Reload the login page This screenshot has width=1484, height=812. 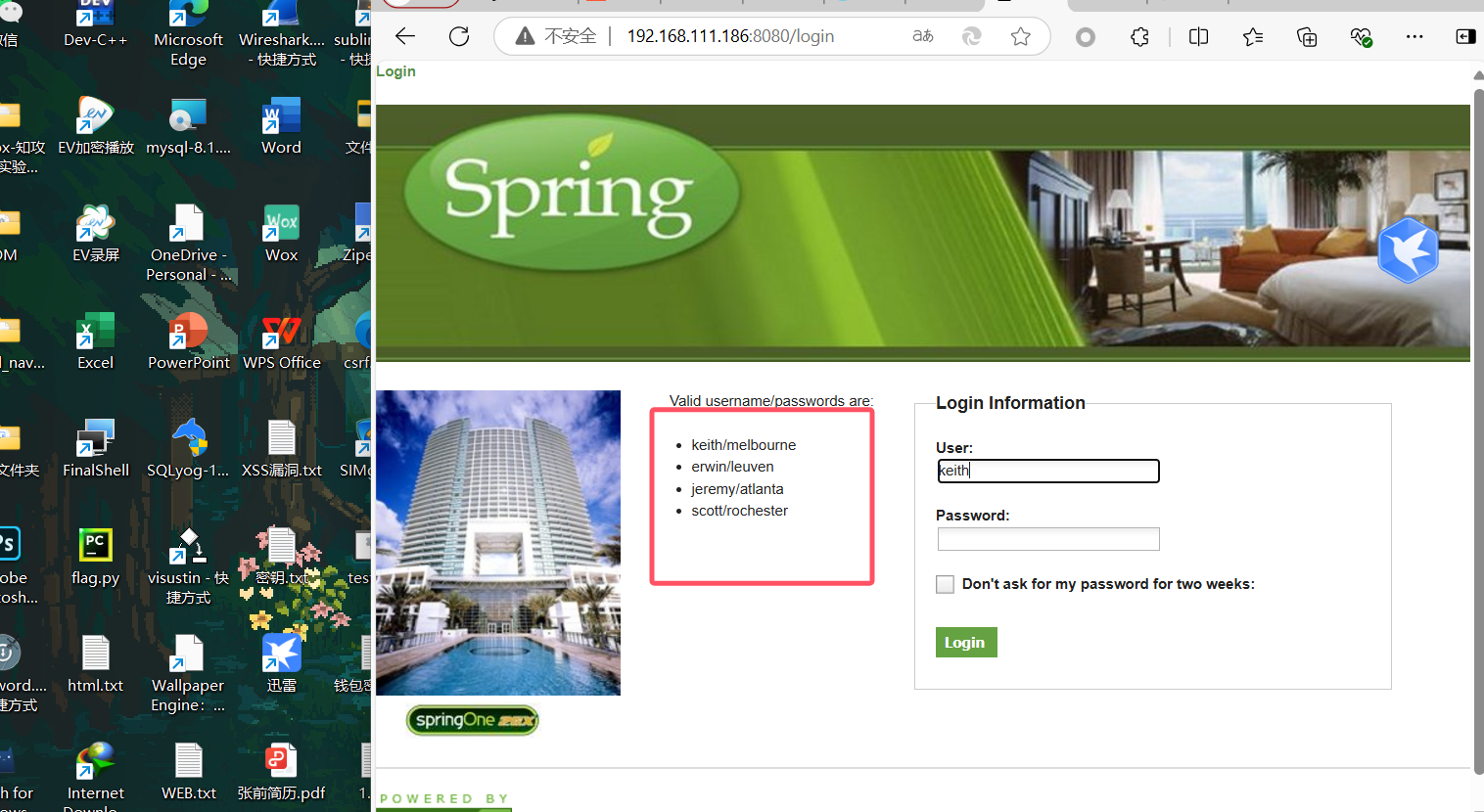click(458, 36)
